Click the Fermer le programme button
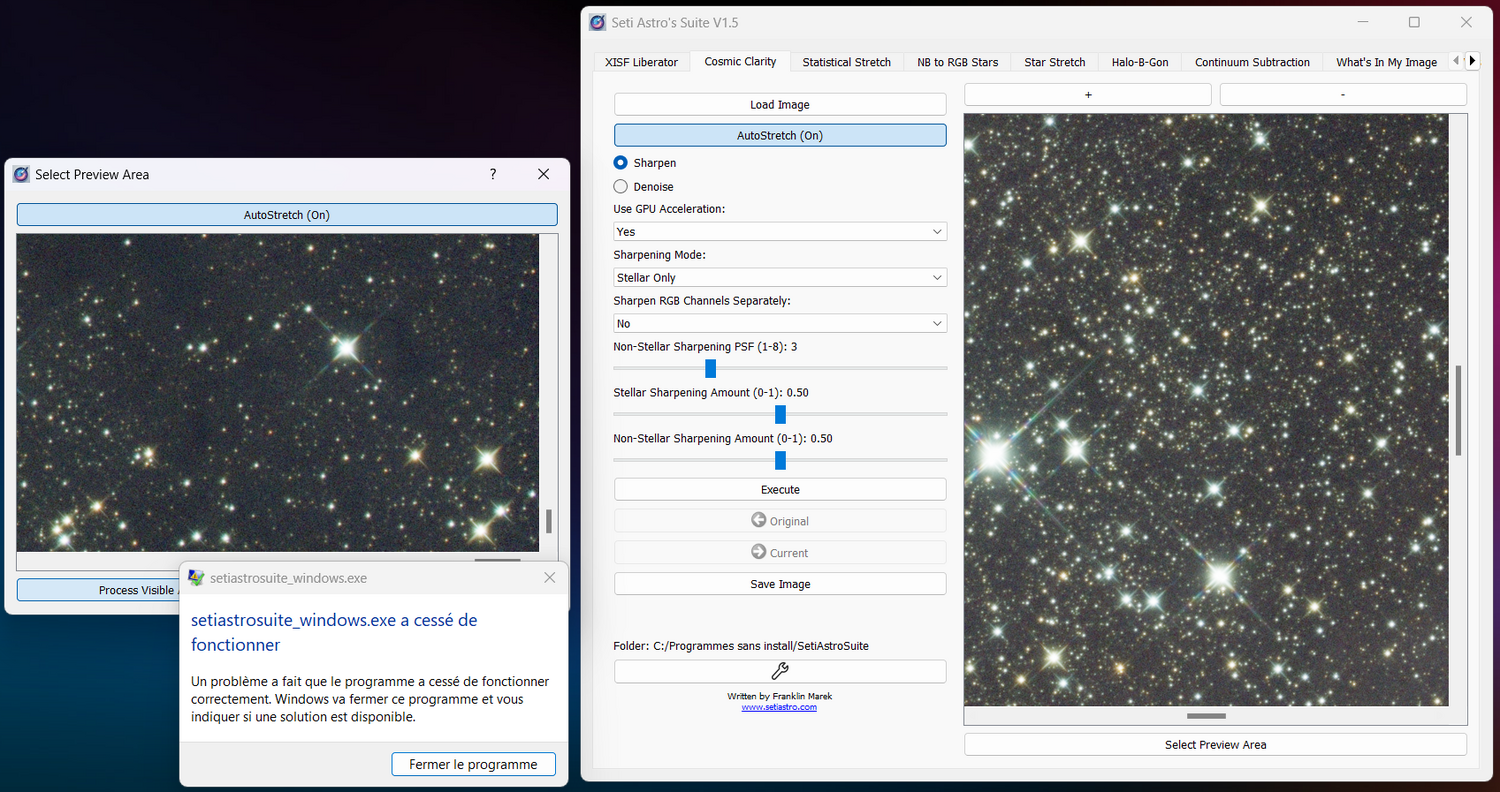This screenshot has height=792, width=1500. point(473,764)
